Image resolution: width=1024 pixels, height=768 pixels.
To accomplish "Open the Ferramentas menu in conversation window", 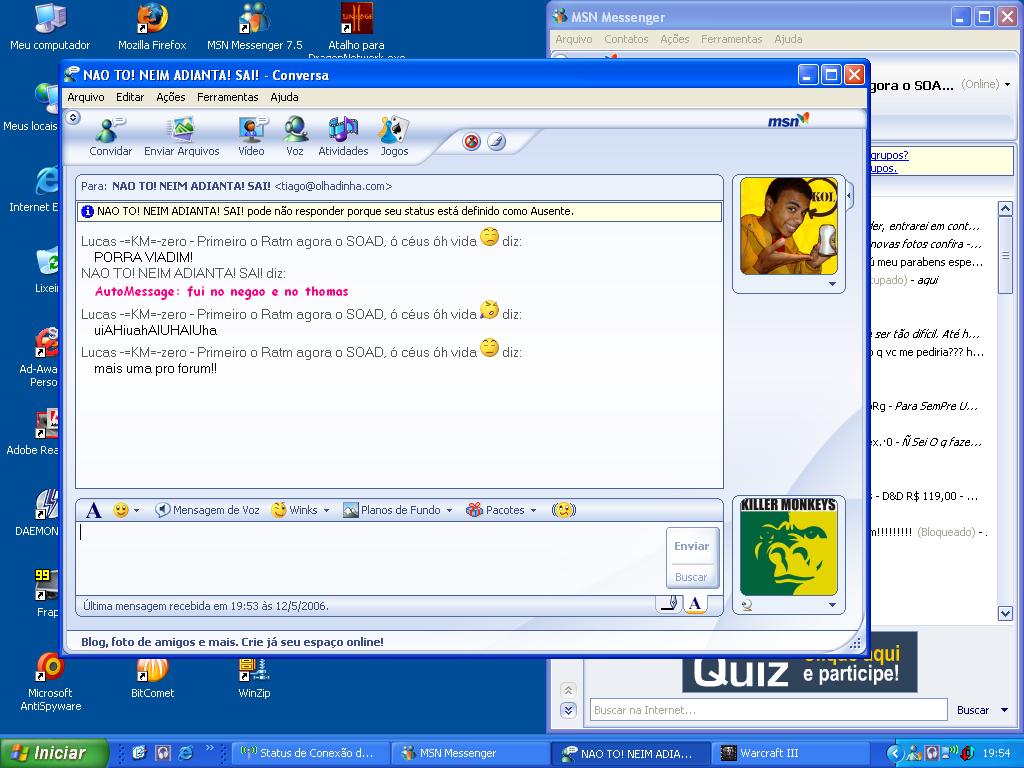I will pyautogui.click(x=227, y=97).
